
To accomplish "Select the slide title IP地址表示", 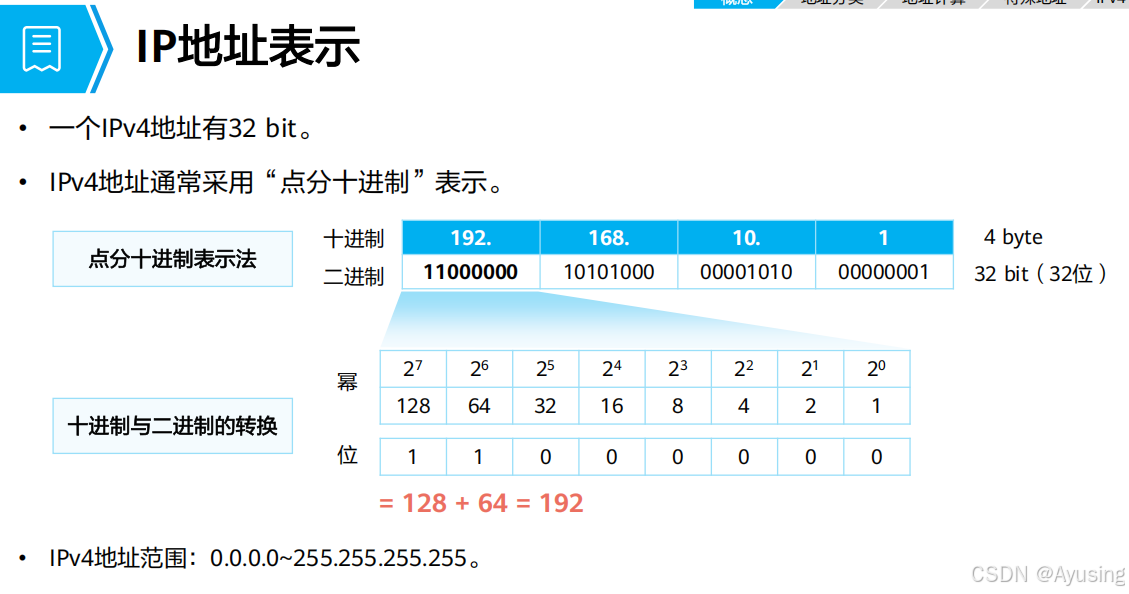I will [248, 47].
